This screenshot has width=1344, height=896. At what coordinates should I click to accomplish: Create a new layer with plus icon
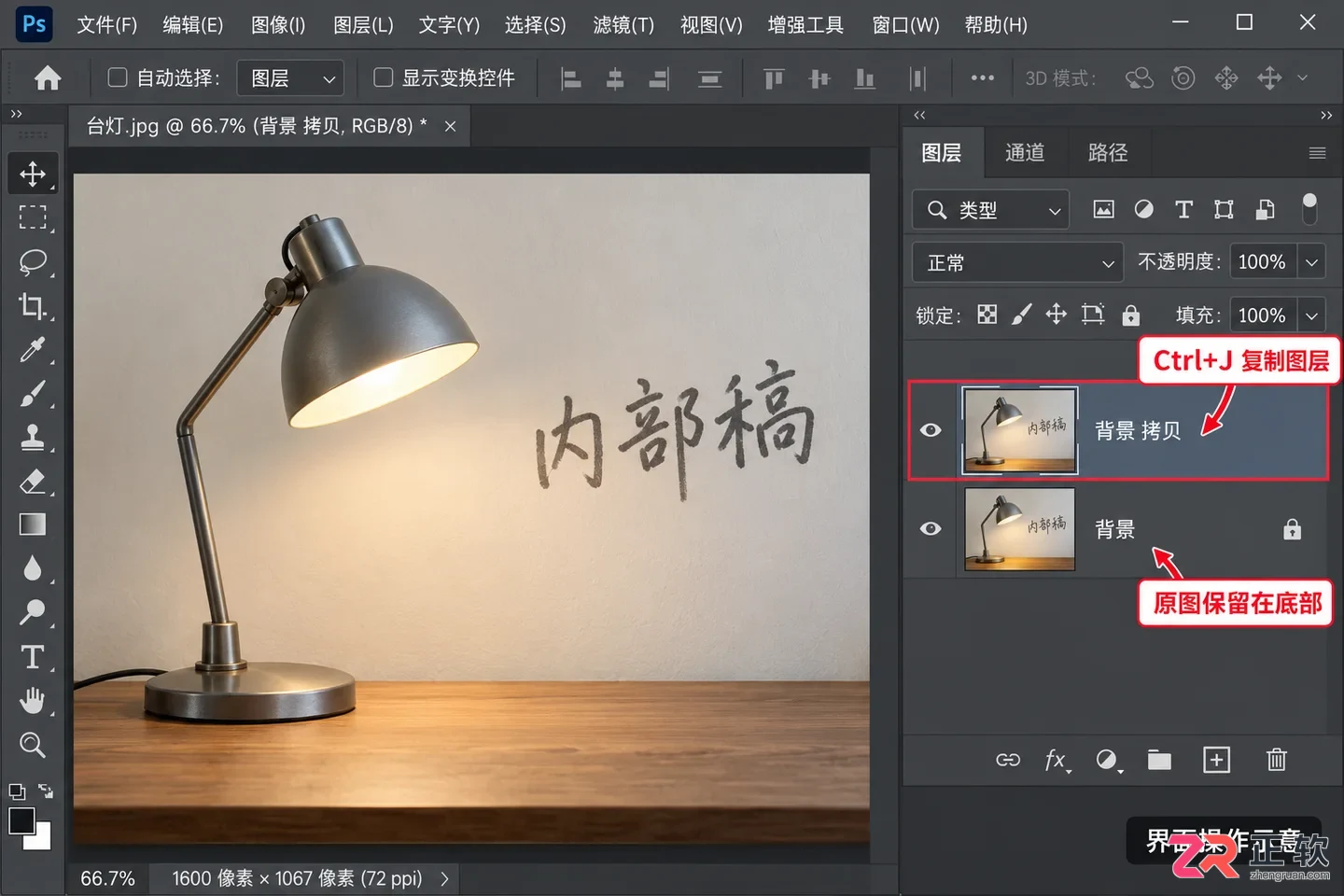coord(1216,760)
